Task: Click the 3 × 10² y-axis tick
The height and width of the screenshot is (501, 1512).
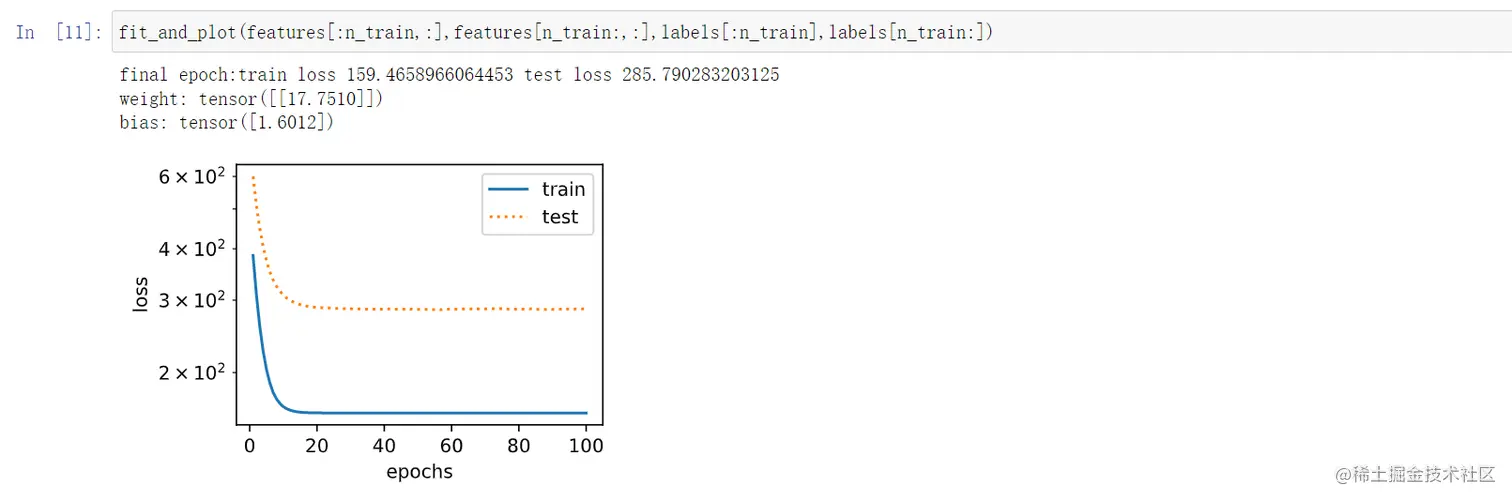Action: tap(191, 300)
